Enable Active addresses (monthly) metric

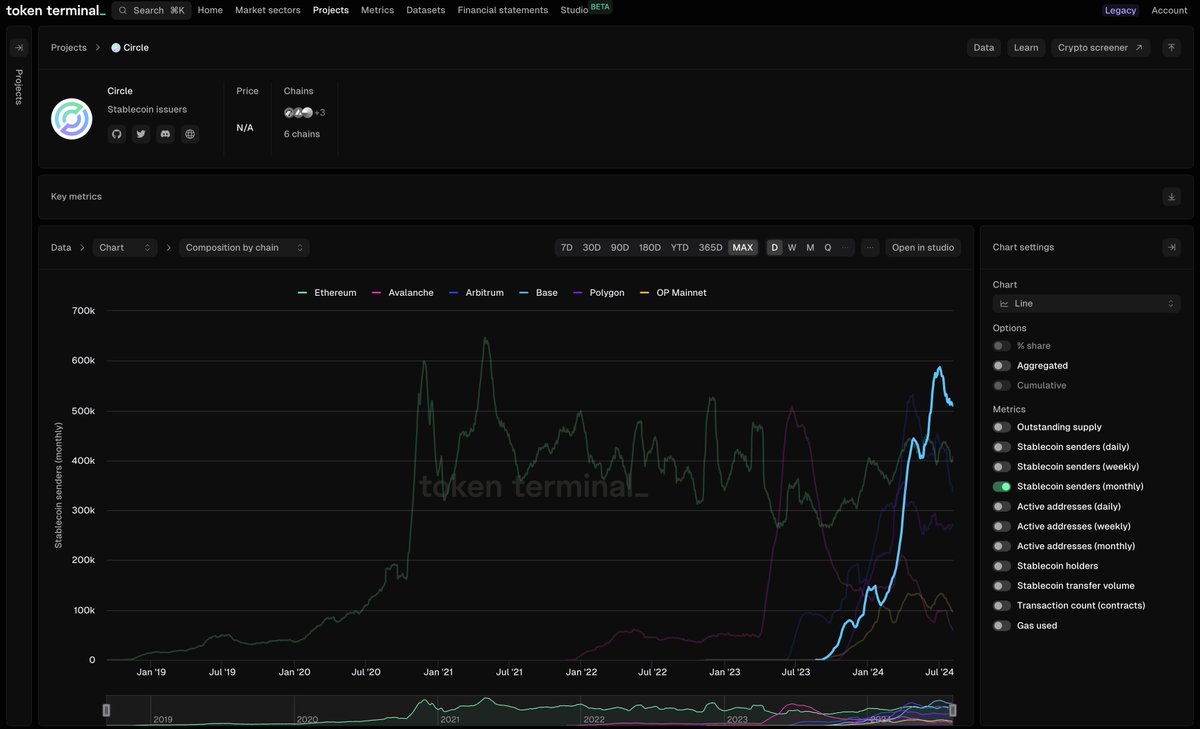(x=1001, y=546)
